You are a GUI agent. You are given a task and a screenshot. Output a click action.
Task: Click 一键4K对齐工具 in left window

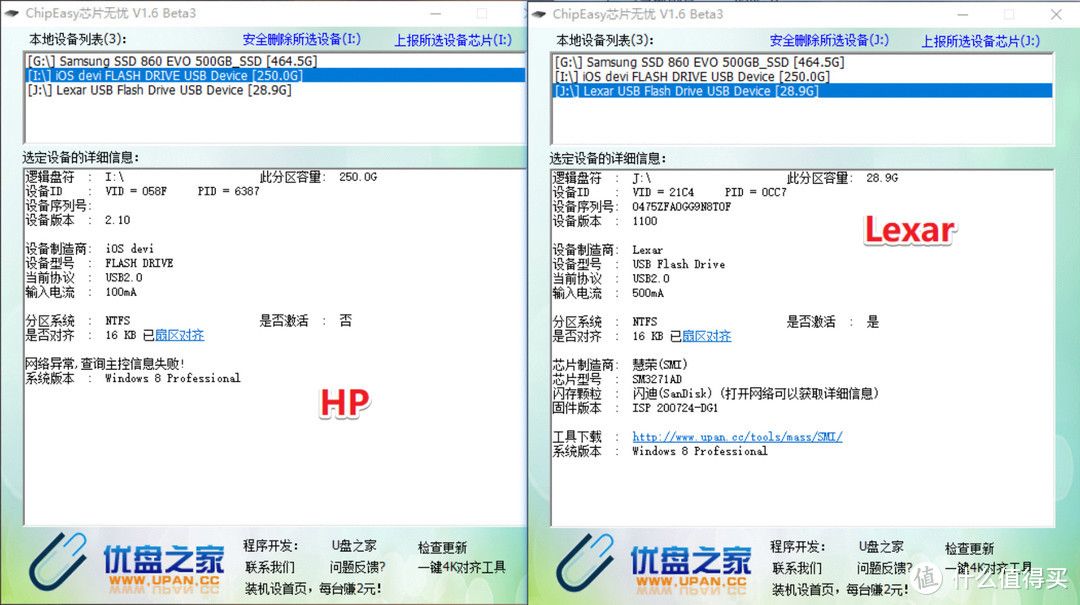461,567
